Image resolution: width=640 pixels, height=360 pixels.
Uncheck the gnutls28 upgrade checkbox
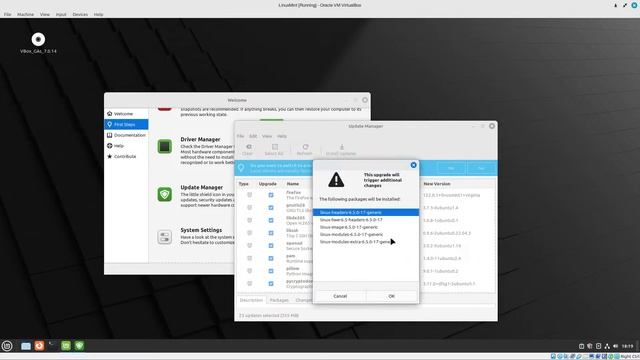(x=271, y=208)
